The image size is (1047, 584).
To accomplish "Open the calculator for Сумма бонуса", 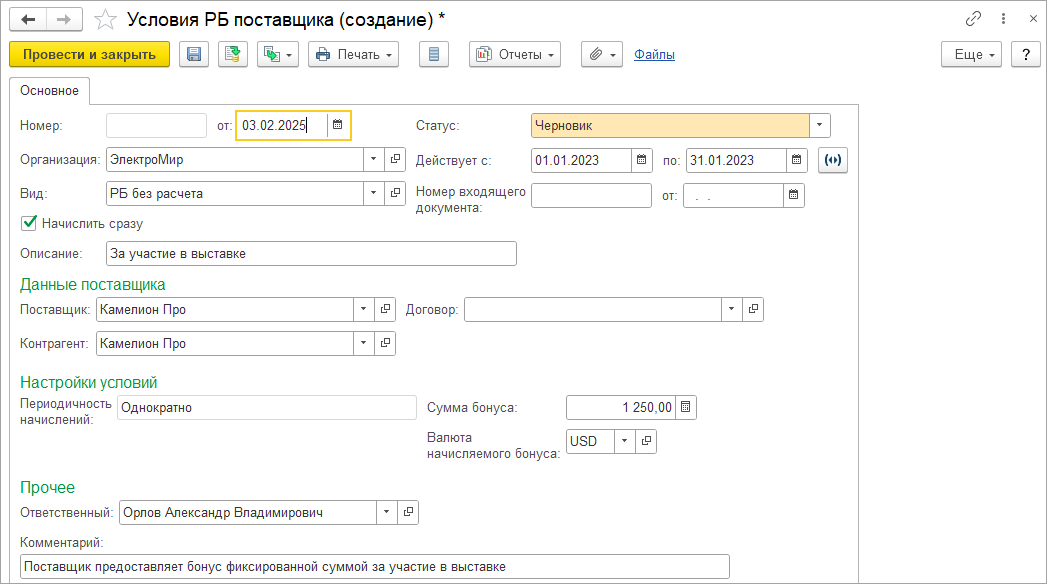I will [x=686, y=407].
